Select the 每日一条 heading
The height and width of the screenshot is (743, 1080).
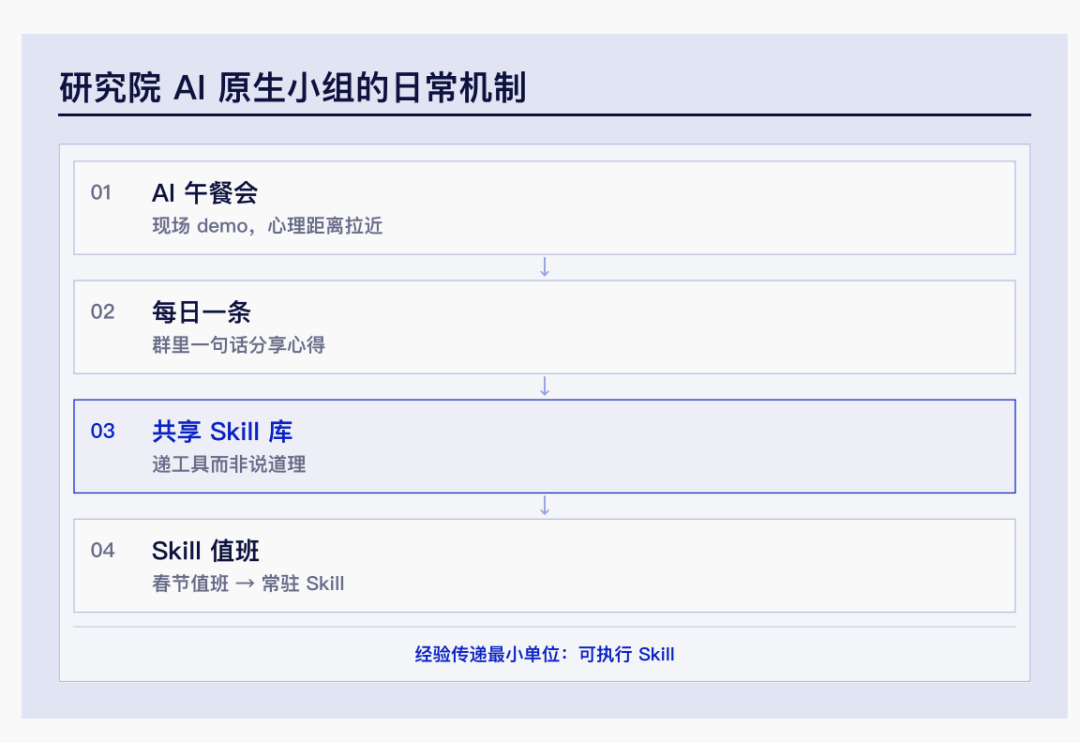click(x=202, y=312)
